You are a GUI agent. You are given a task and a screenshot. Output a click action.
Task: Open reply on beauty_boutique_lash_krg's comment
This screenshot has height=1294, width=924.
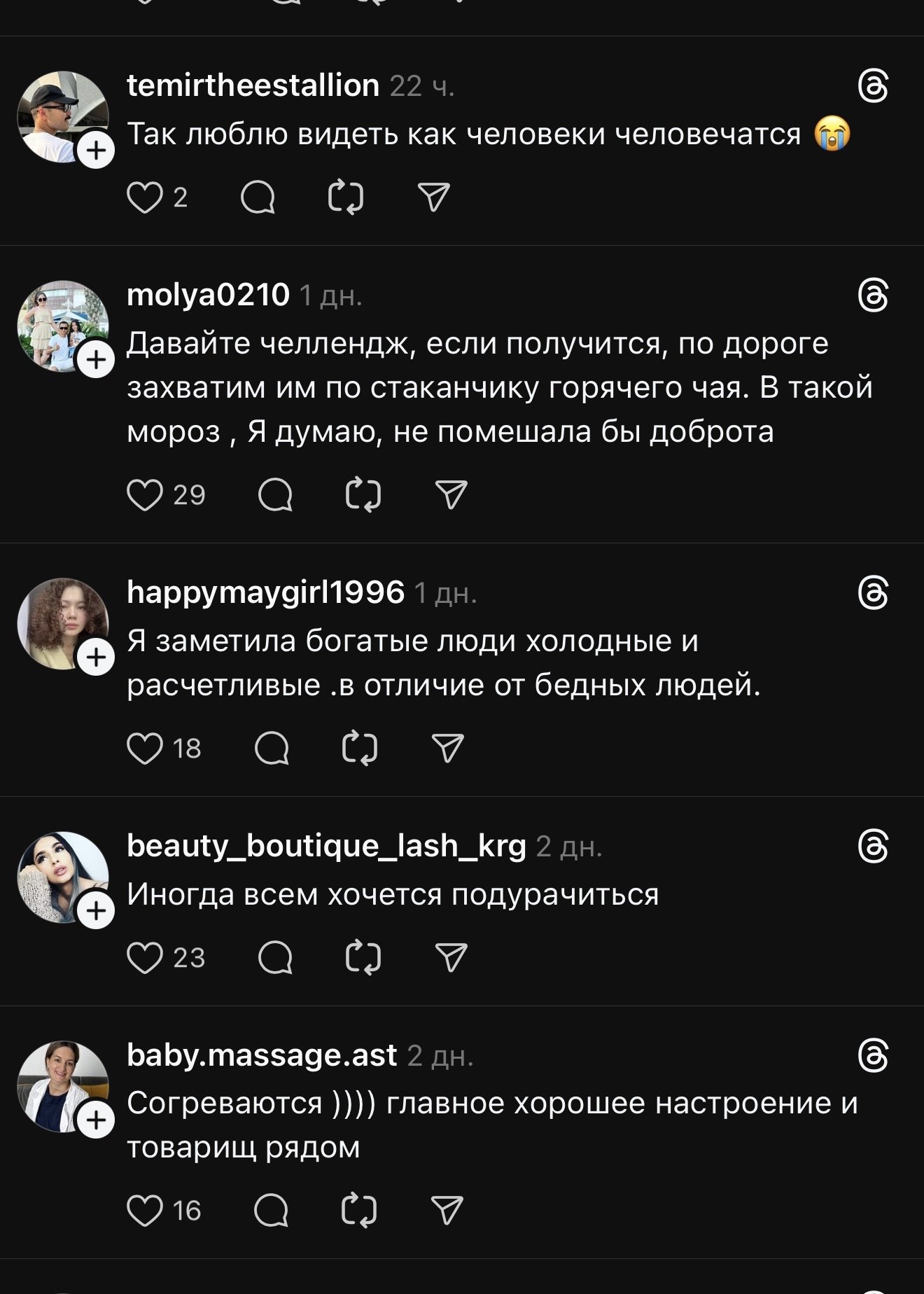tap(275, 957)
